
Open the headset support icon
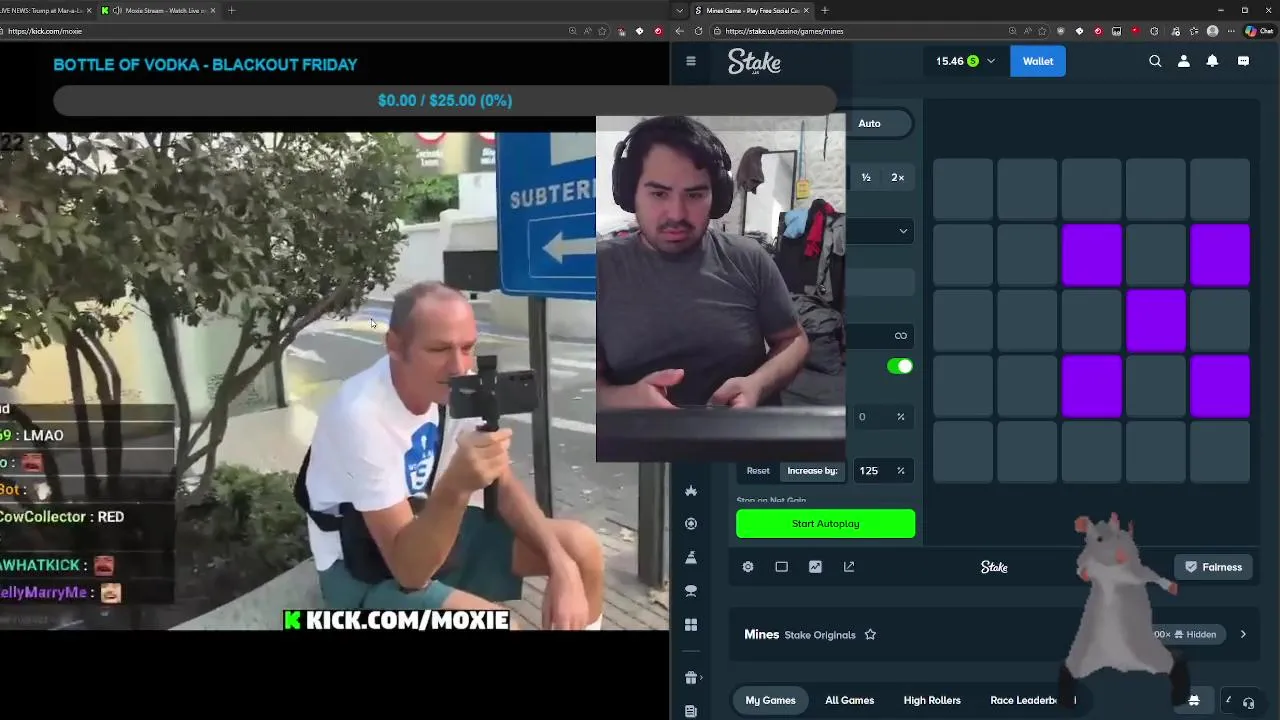click(1248, 702)
